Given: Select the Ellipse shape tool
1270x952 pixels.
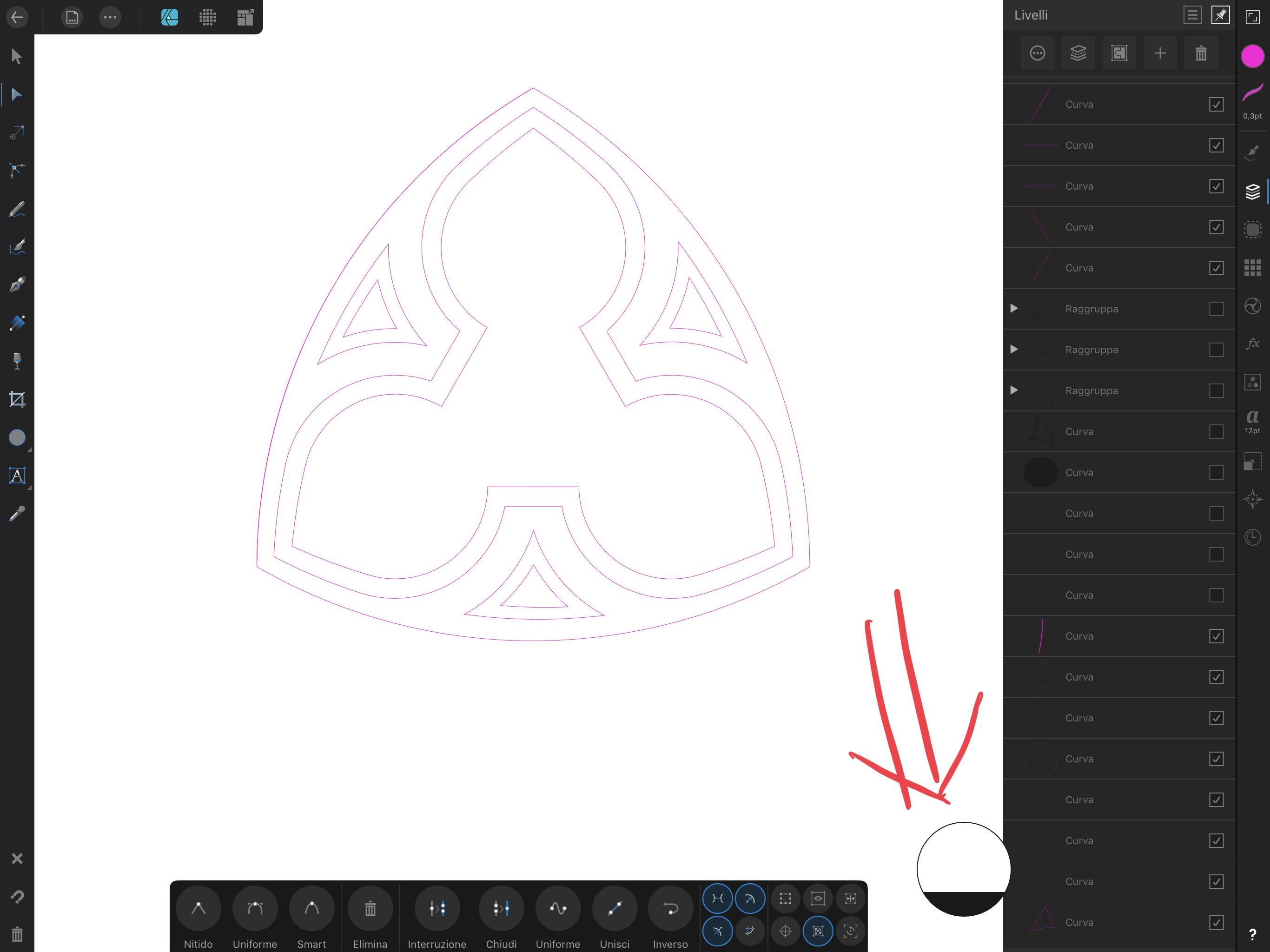Looking at the screenshot, I should [17, 437].
